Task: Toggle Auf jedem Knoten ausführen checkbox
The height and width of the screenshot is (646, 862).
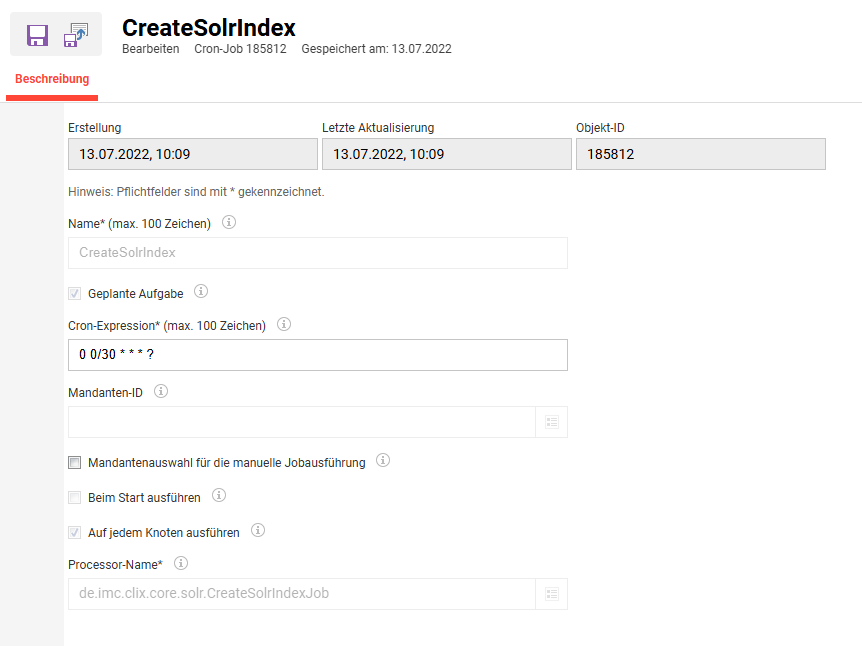Action: (74, 533)
